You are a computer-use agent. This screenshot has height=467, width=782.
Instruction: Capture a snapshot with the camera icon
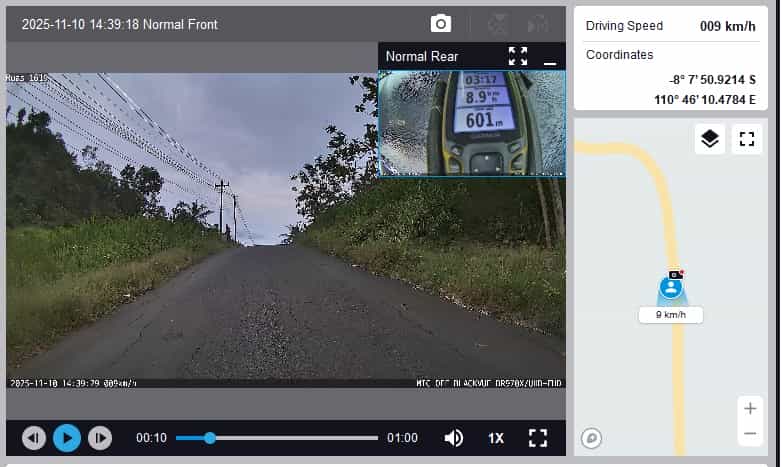[440, 24]
